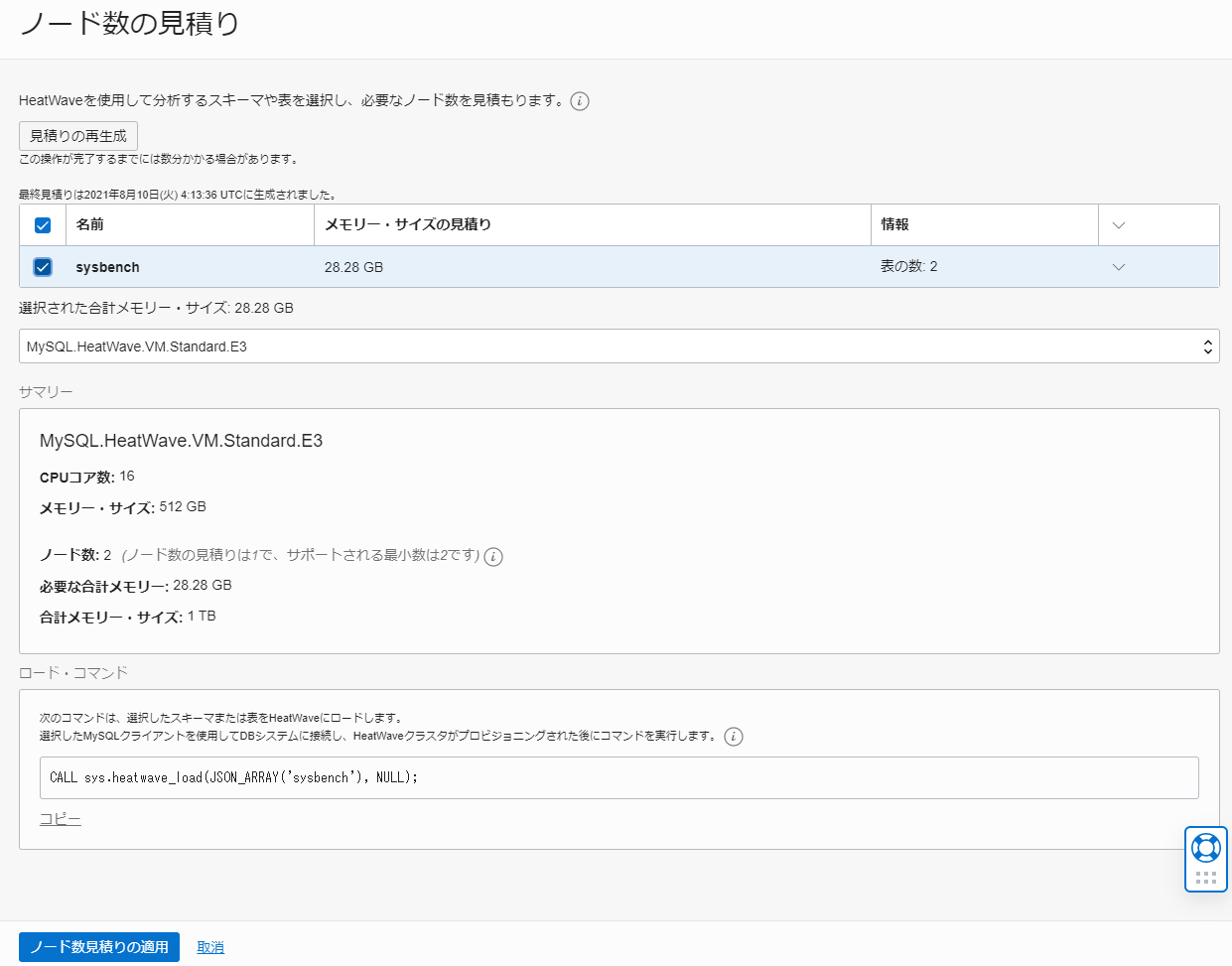Click ノード数見積りの適用 button
Screen dimensions: 1232x966
pyautogui.click(x=99, y=947)
